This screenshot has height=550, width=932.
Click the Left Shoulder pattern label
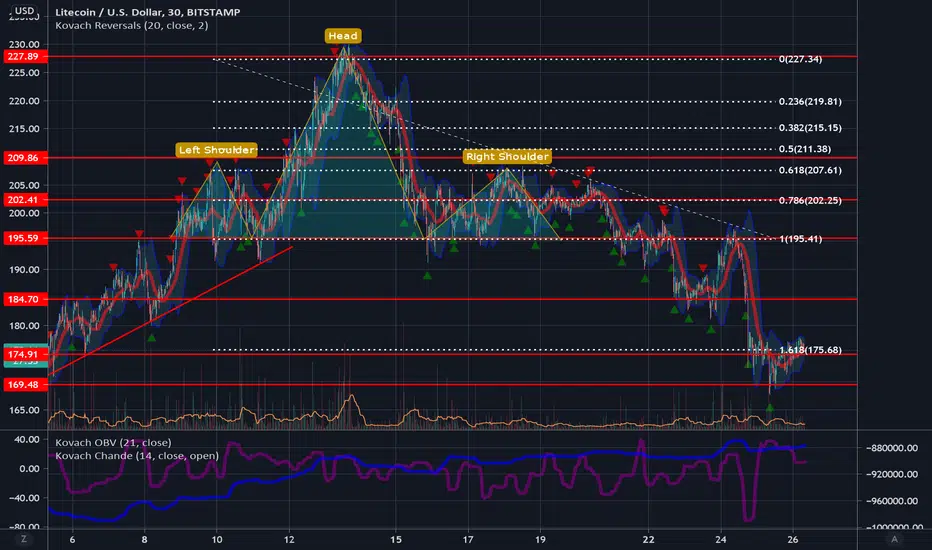click(x=217, y=150)
